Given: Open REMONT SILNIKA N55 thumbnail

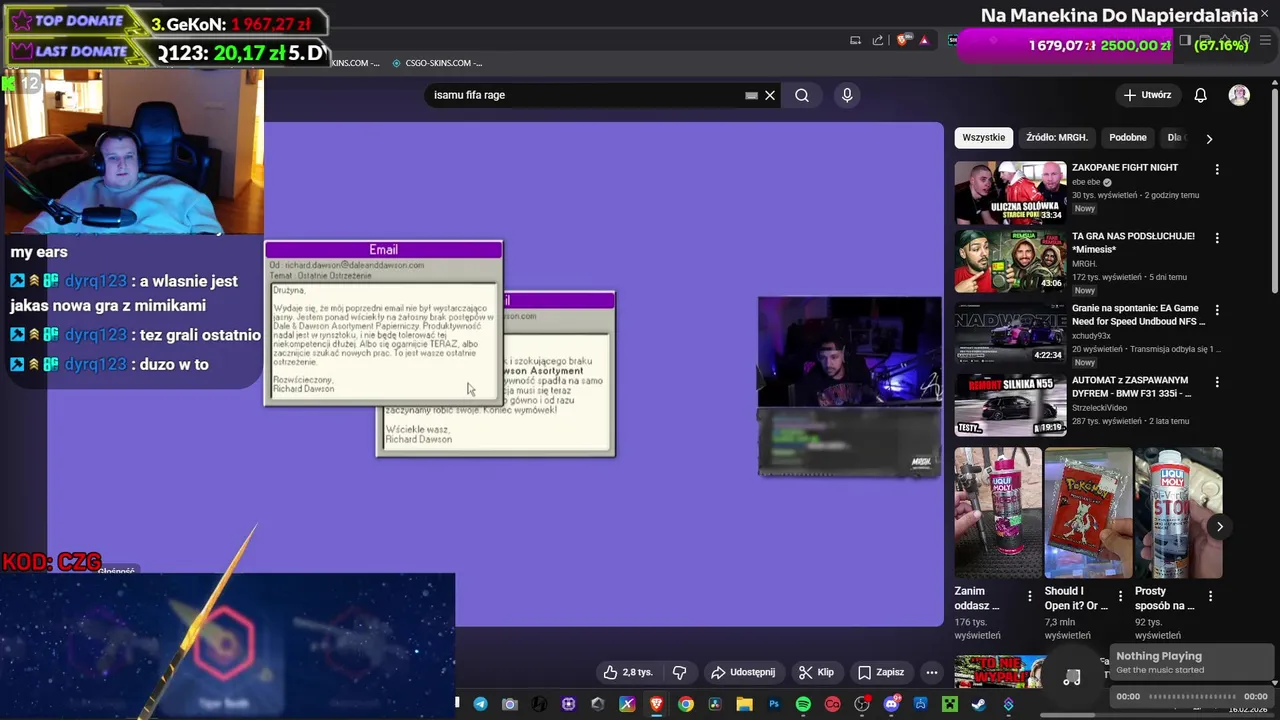Looking at the screenshot, I should (1010, 405).
